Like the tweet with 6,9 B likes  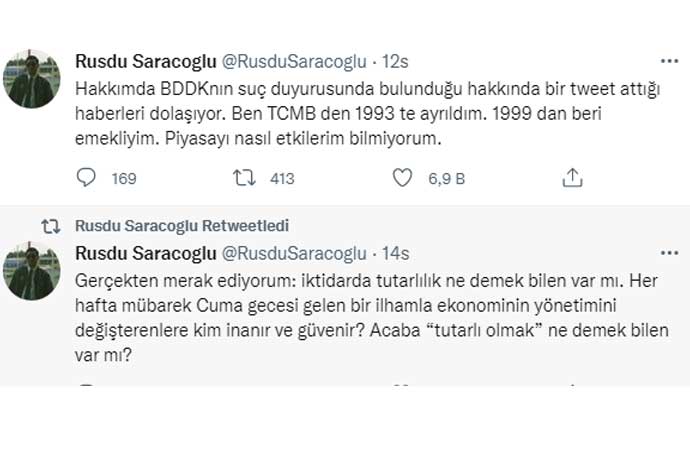tap(402, 178)
